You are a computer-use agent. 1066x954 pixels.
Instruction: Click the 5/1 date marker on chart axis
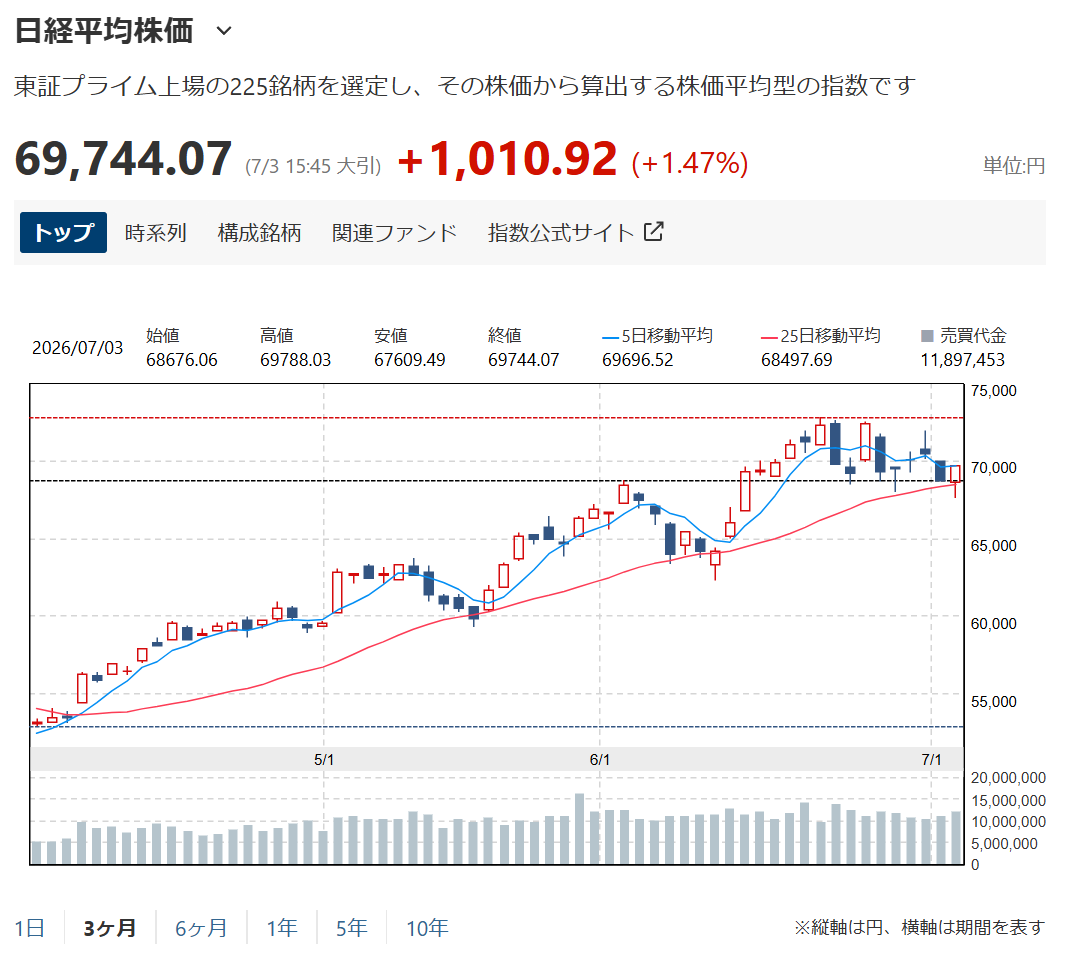[324, 760]
